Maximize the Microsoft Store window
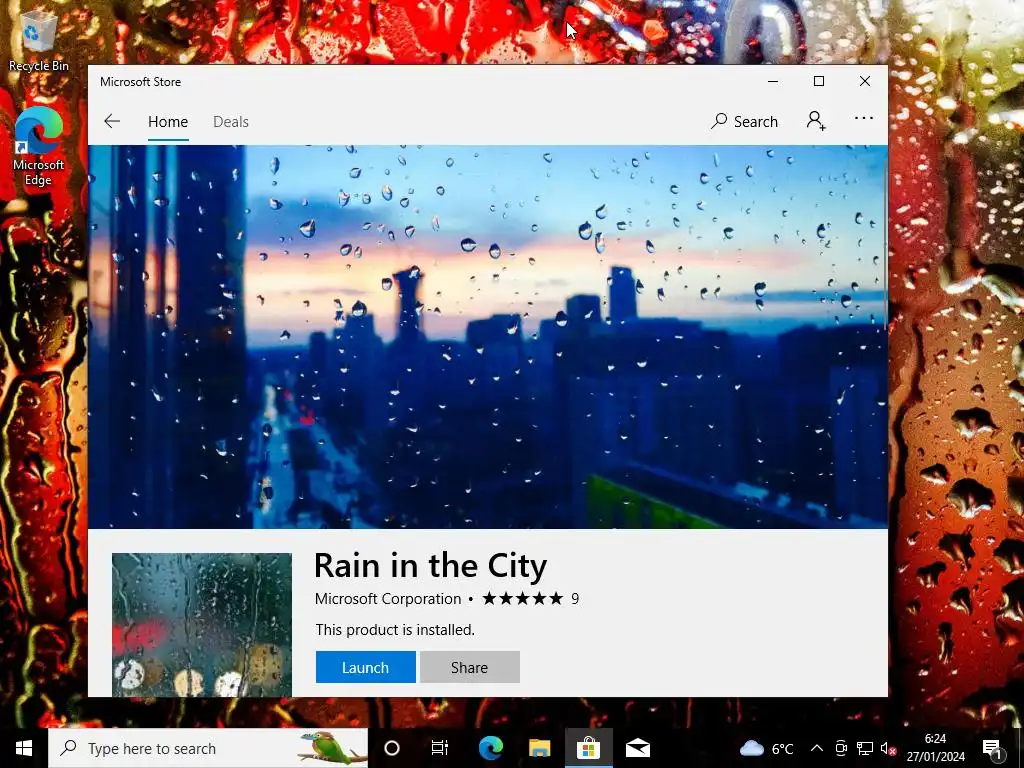1024x768 pixels. tap(819, 81)
